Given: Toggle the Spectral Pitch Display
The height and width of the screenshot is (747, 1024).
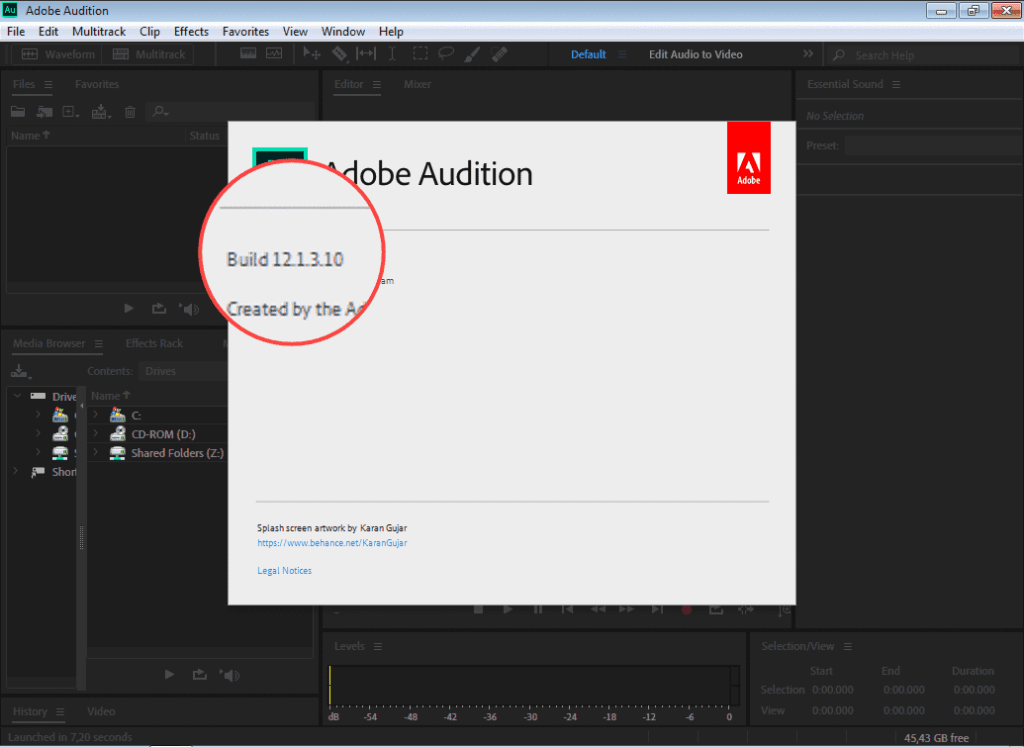Looking at the screenshot, I should point(274,54).
